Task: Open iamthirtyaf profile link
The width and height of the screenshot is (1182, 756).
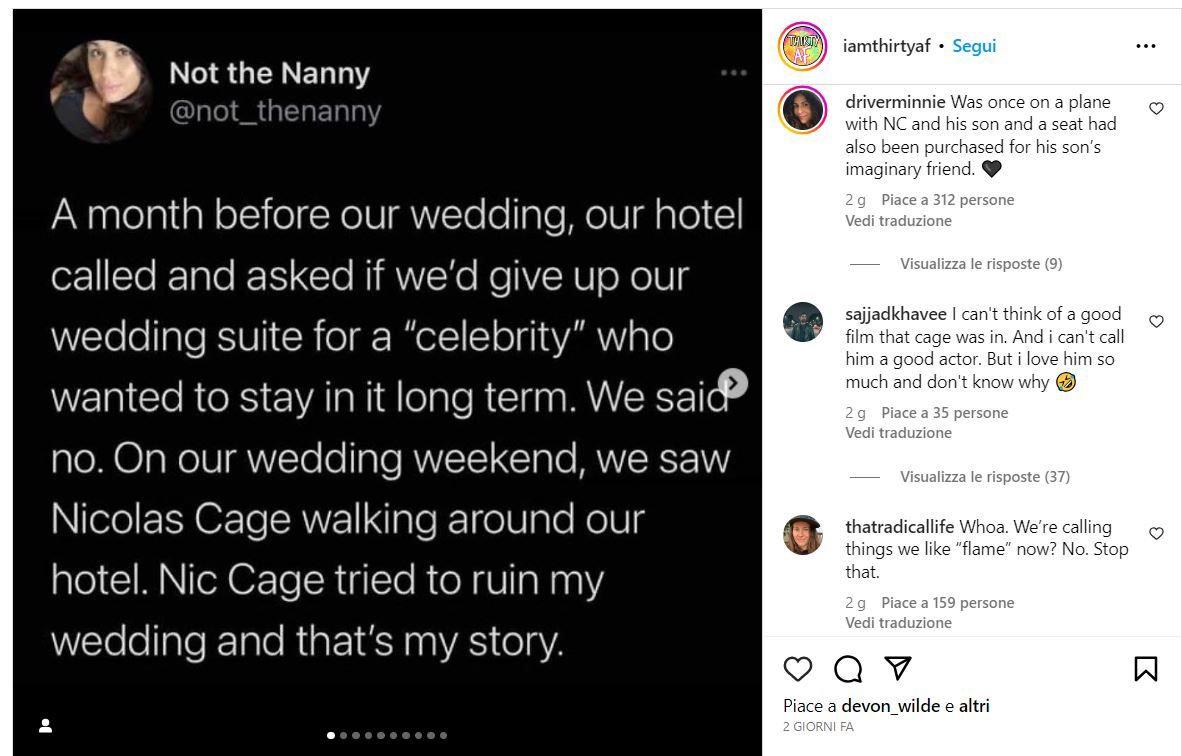Action: 888,46
